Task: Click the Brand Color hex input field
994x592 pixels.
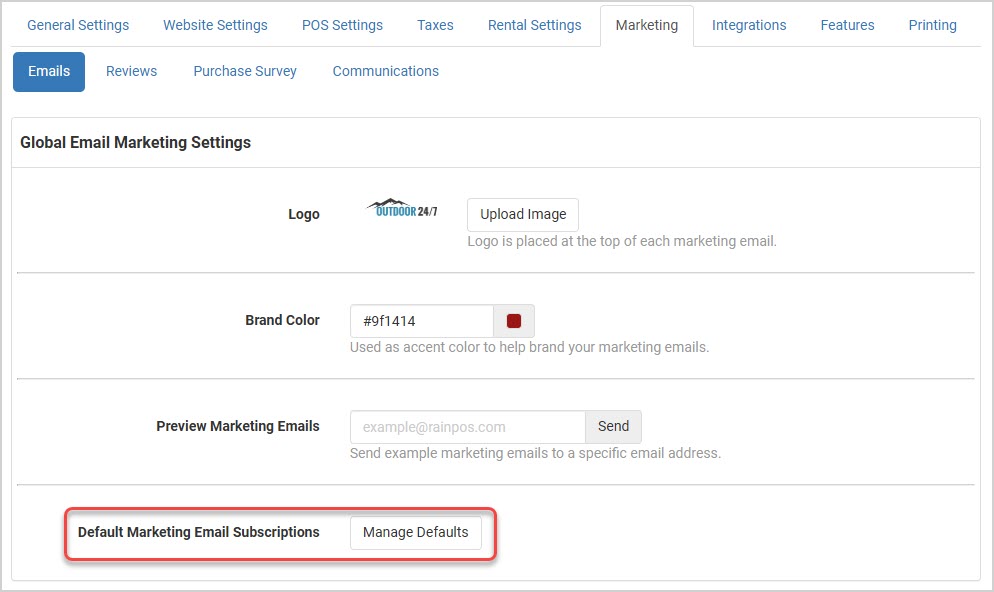Action: [422, 321]
